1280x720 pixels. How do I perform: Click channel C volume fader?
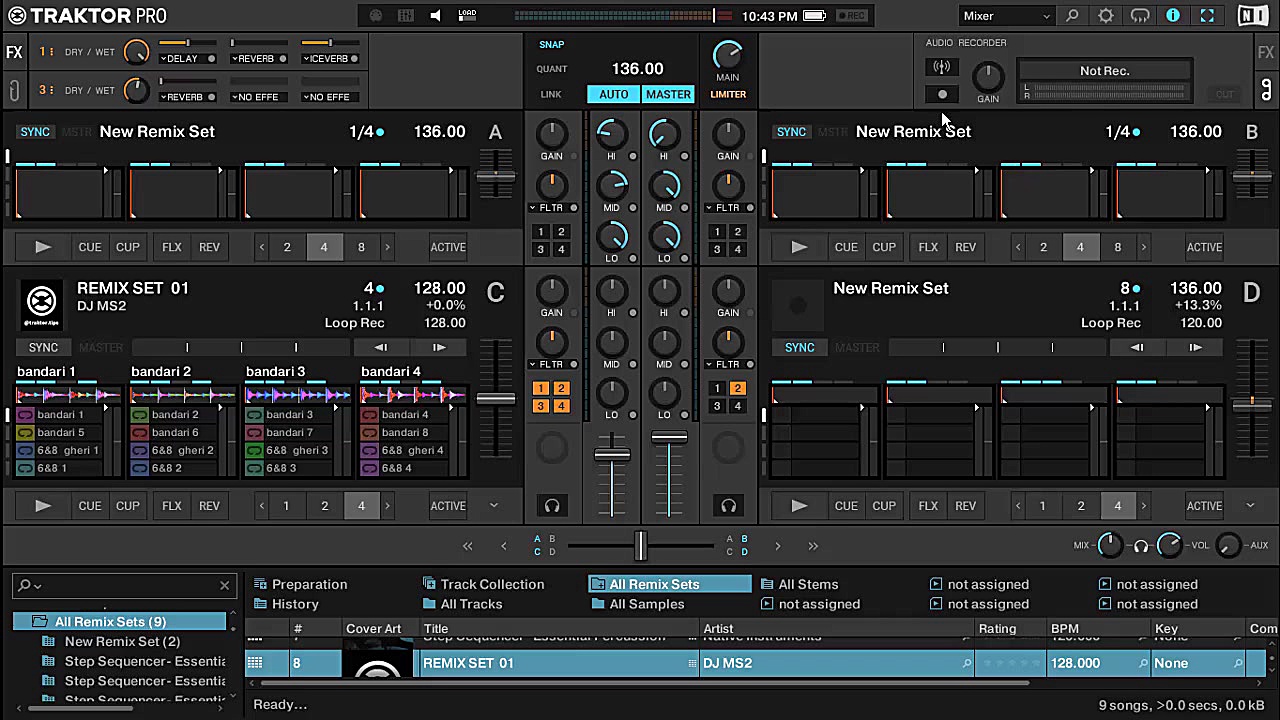pyautogui.click(x=612, y=455)
